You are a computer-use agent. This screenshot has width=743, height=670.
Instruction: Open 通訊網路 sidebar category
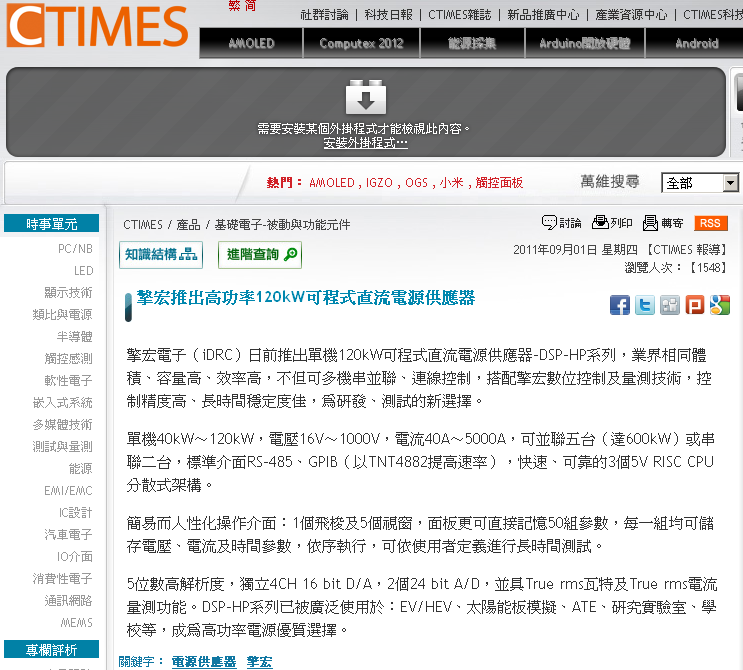(68, 601)
